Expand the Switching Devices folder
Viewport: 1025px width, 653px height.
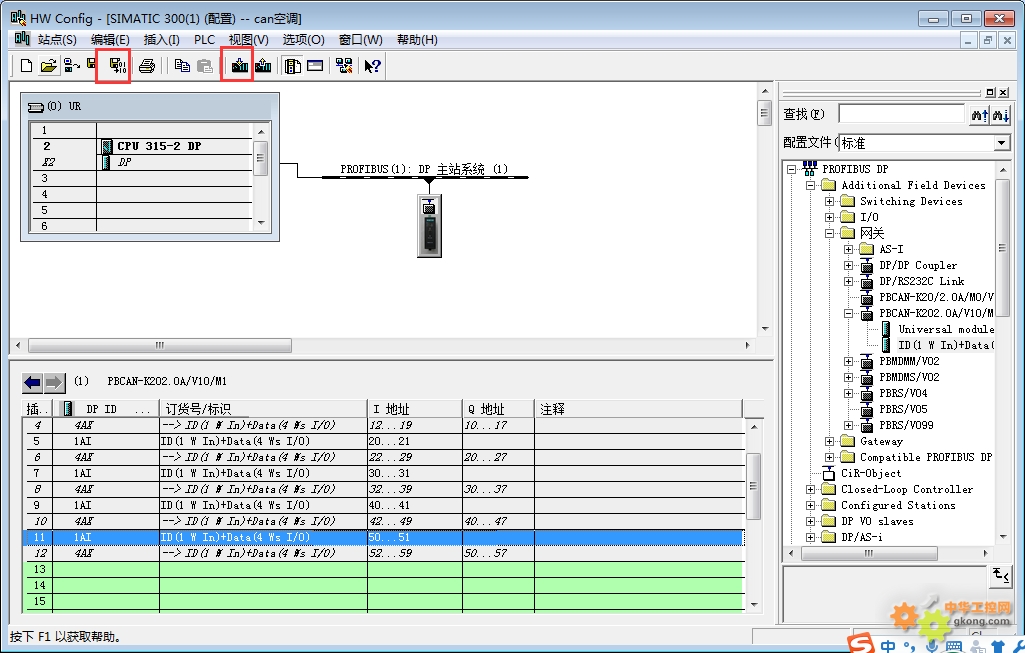click(x=830, y=201)
